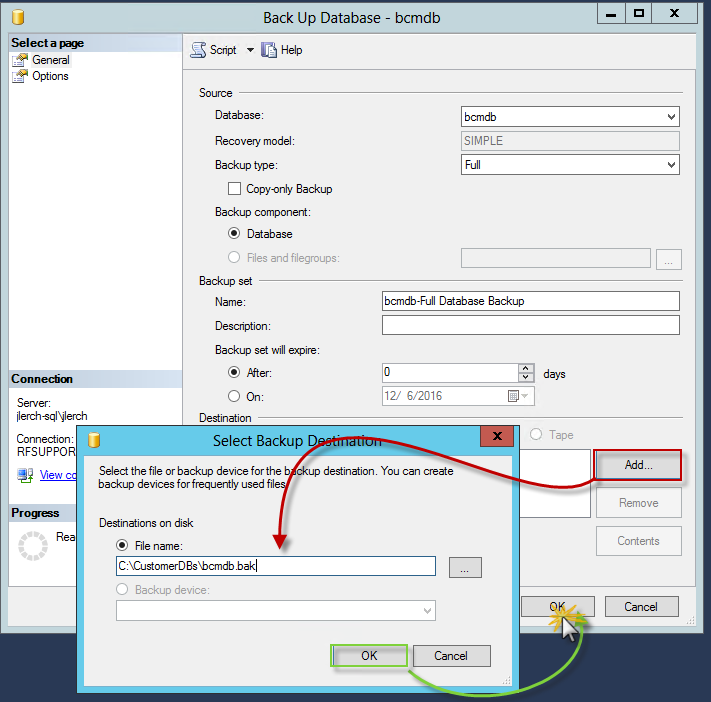Image resolution: width=711 pixels, height=702 pixels.
Task: Click OK in Select Backup Destination dialog
Action: (x=369, y=656)
